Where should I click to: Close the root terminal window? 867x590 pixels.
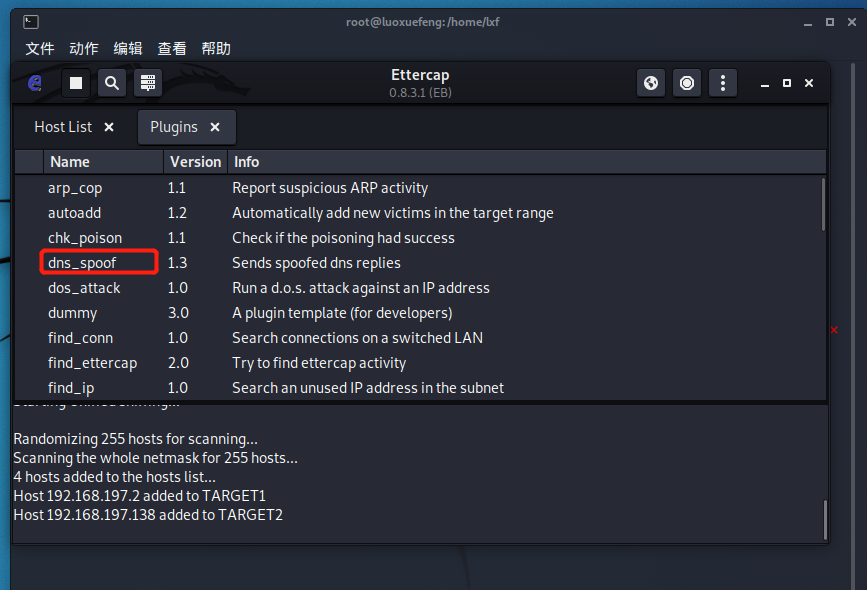coord(852,22)
